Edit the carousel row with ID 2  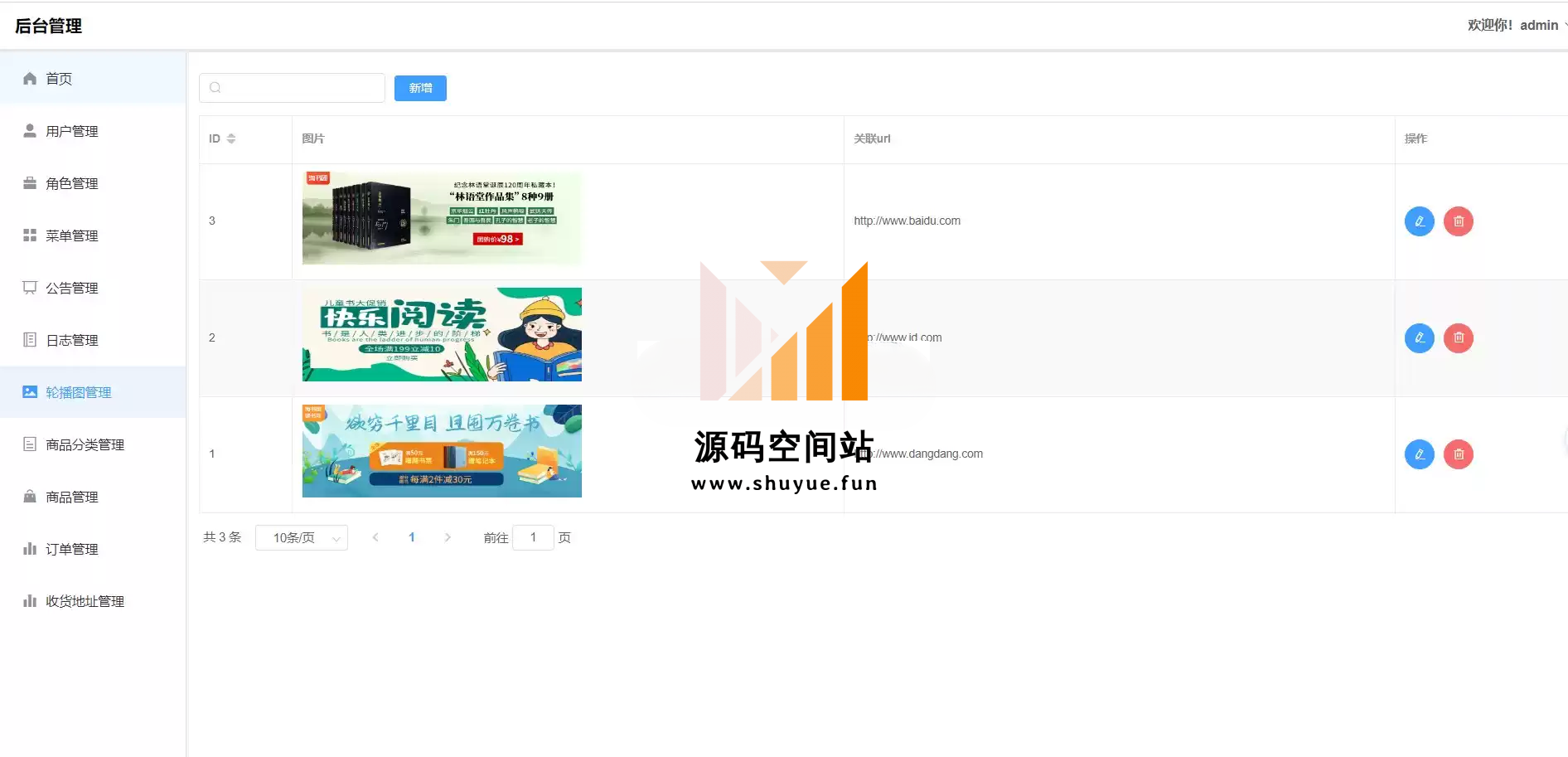[1419, 337]
